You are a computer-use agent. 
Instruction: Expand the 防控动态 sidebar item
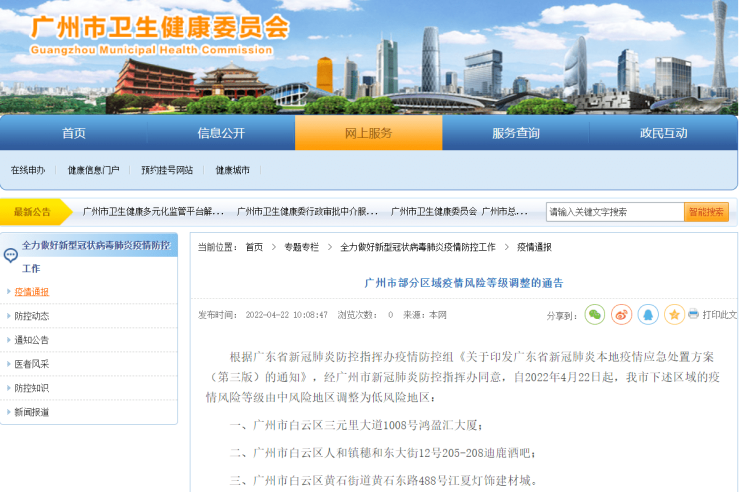click(32, 316)
